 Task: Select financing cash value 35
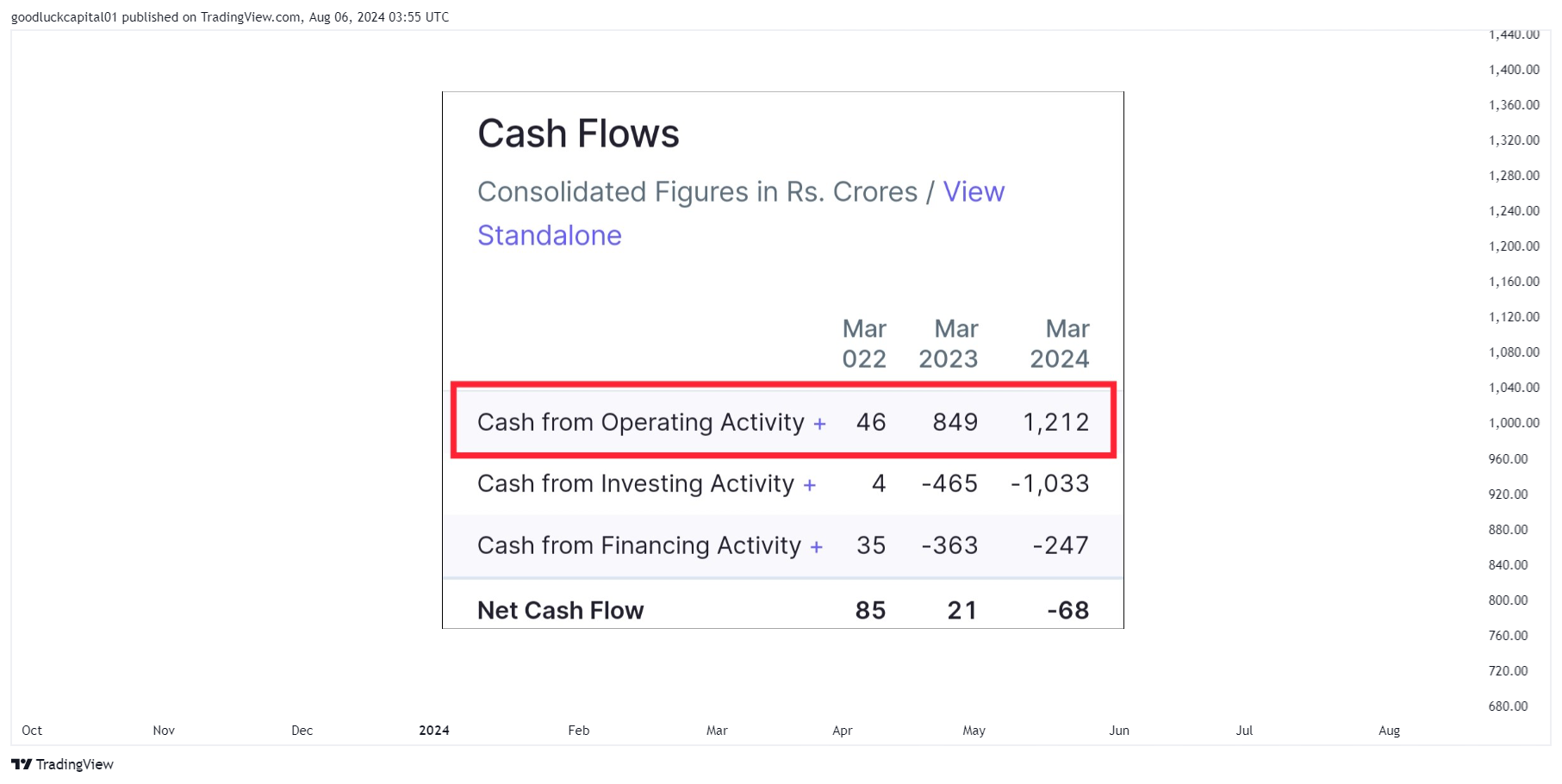[871, 545]
